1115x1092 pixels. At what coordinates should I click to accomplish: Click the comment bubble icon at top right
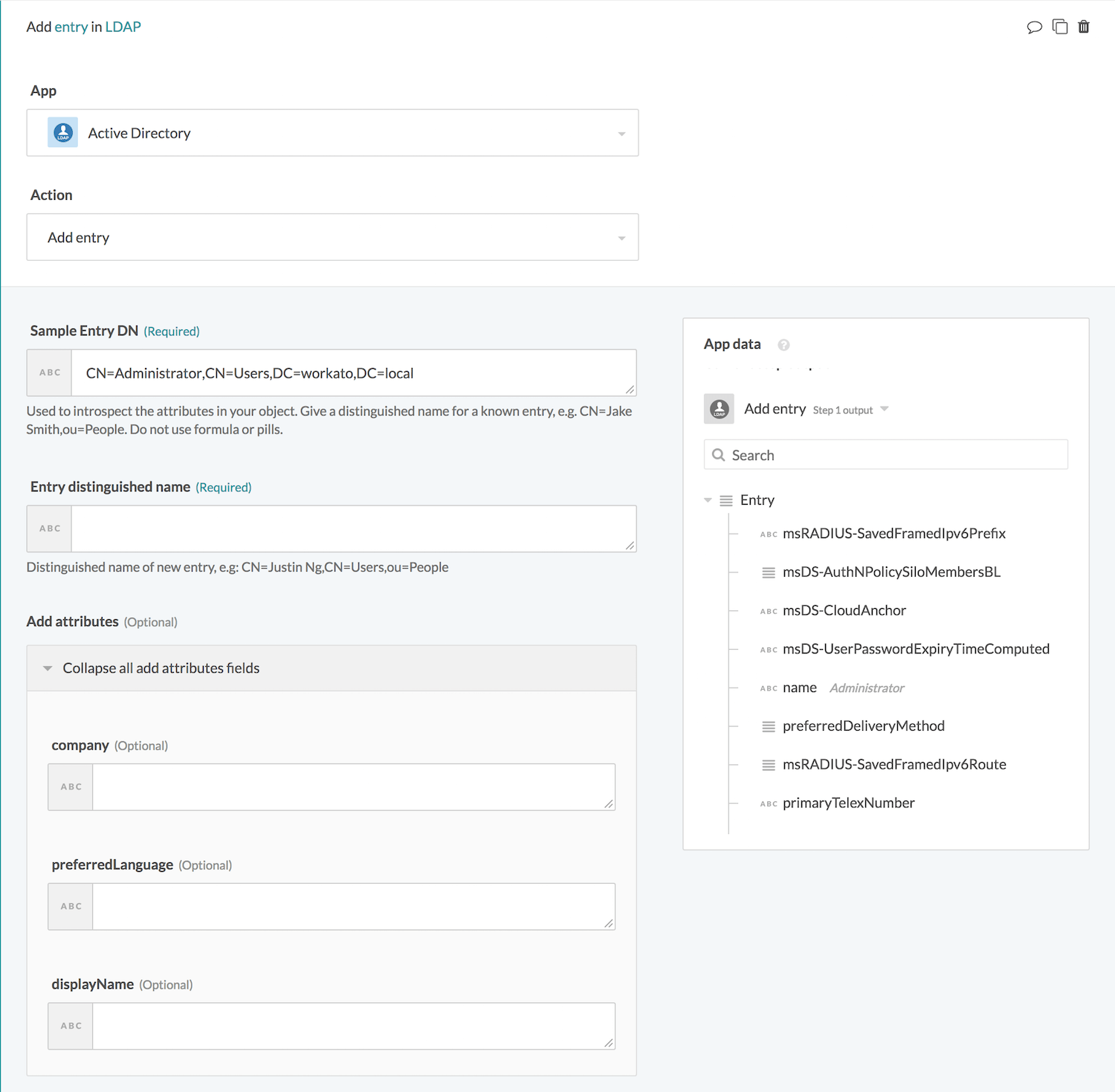click(x=1035, y=26)
